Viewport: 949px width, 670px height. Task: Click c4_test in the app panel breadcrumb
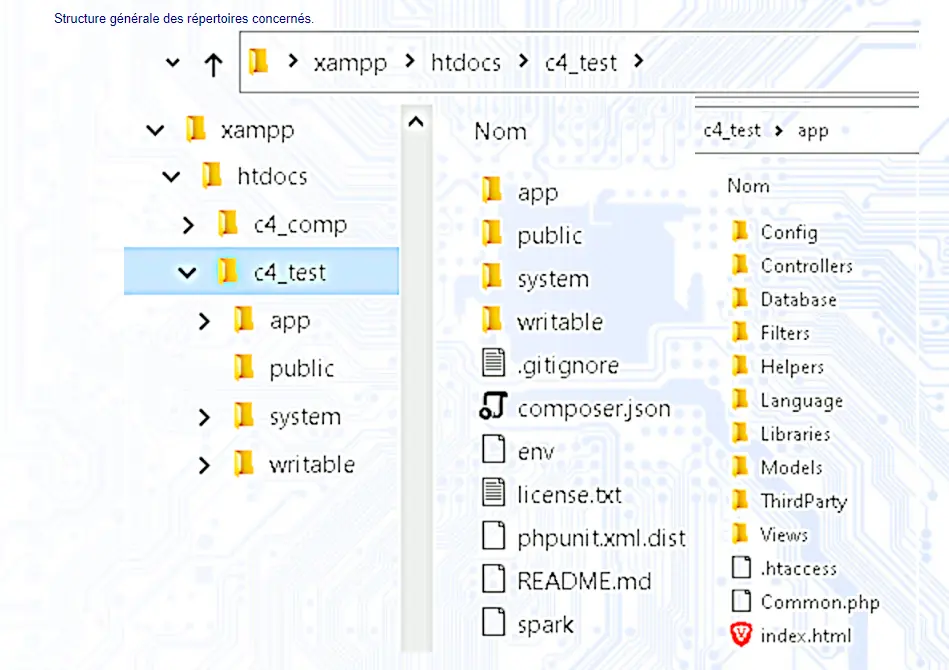(732, 130)
